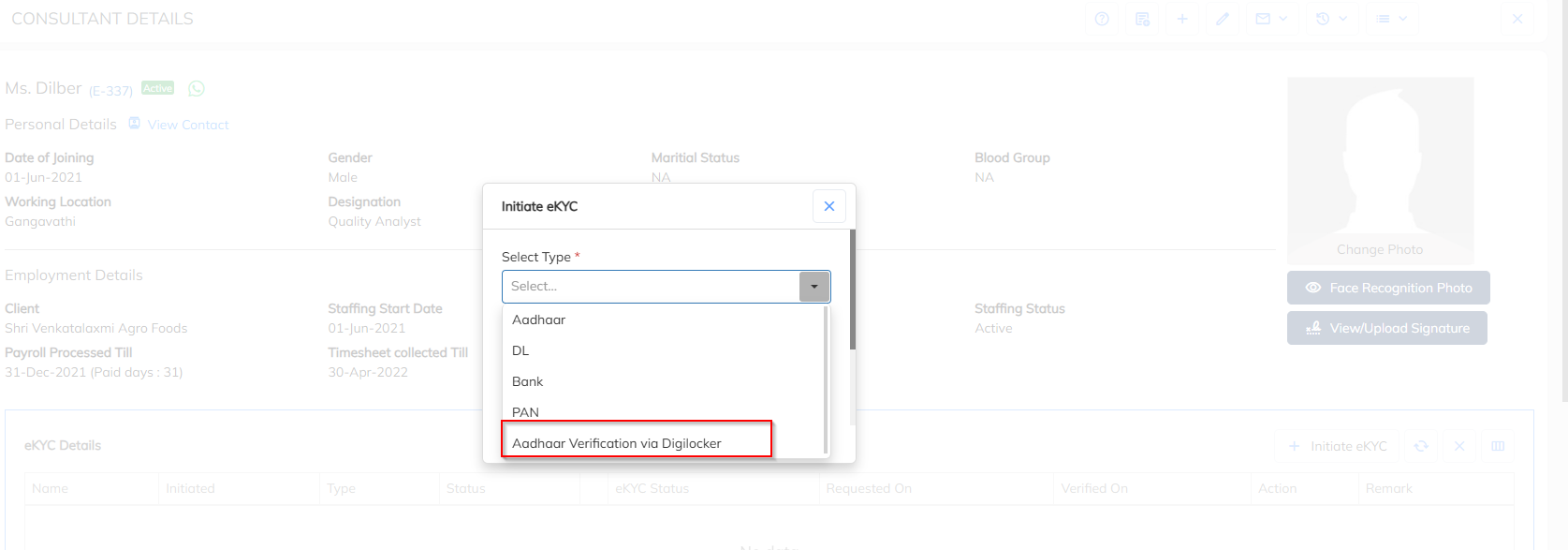Click the plus icon in top toolbar
This screenshot has width=1568, height=550.
click(x=1182, y=19)
